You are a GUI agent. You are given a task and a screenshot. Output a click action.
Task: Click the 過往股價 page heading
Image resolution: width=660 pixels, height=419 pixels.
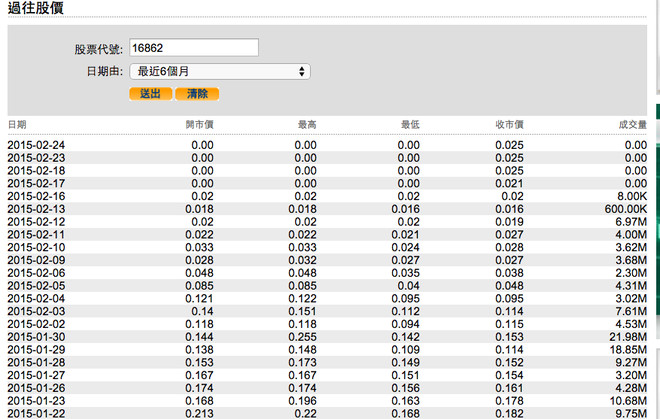pos(36,8)
